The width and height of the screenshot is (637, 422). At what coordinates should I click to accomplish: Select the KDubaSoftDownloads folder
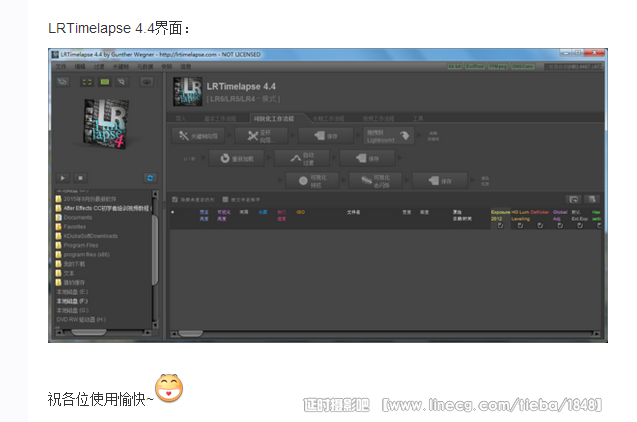(x=87, y=236)
